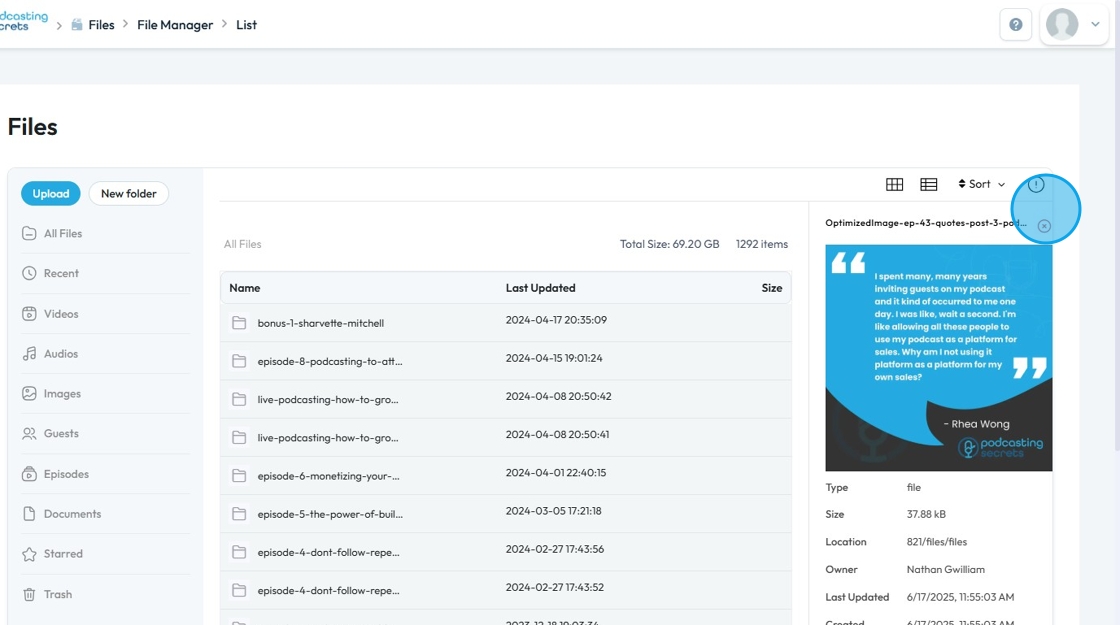Click the OptimizedImage-ep-43 file name
Screen dimensions: 1120x625
(926, 223)
